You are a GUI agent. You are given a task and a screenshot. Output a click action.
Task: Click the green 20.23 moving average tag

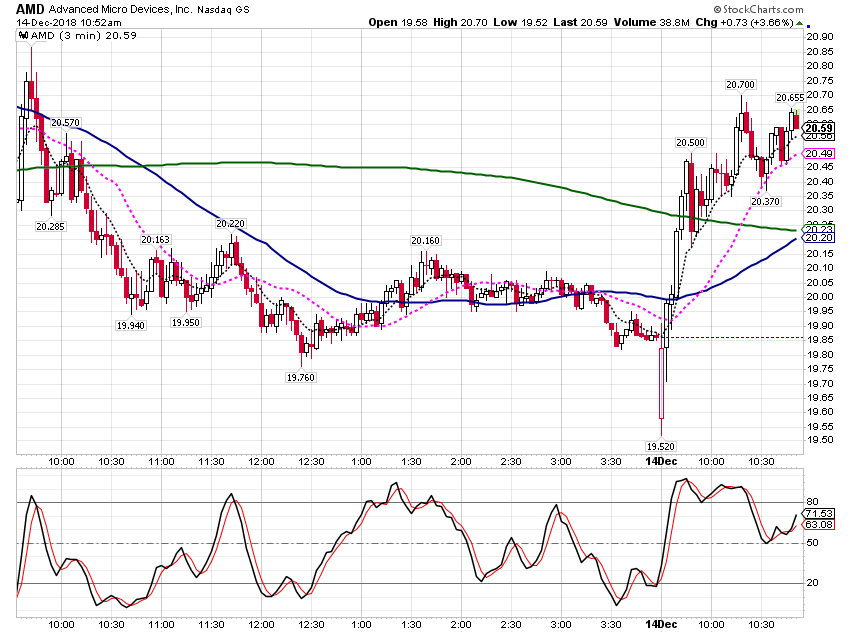818,229
